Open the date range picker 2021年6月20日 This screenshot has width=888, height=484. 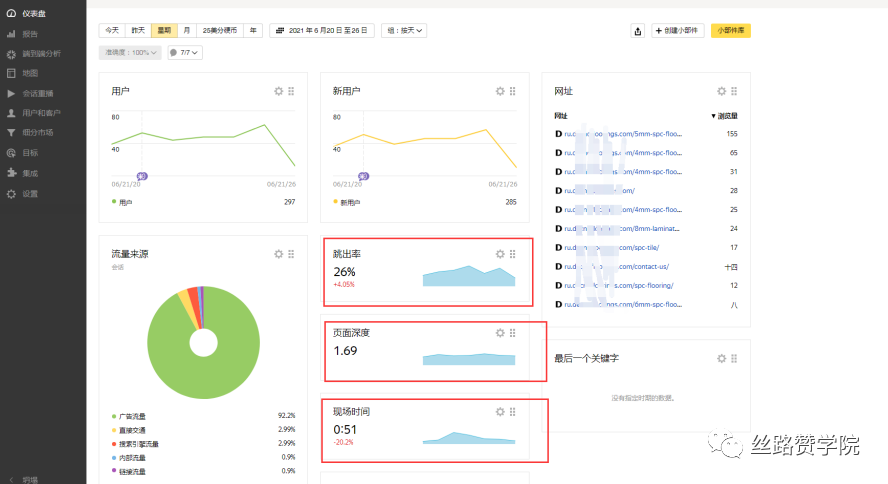[x=322, y=31]
